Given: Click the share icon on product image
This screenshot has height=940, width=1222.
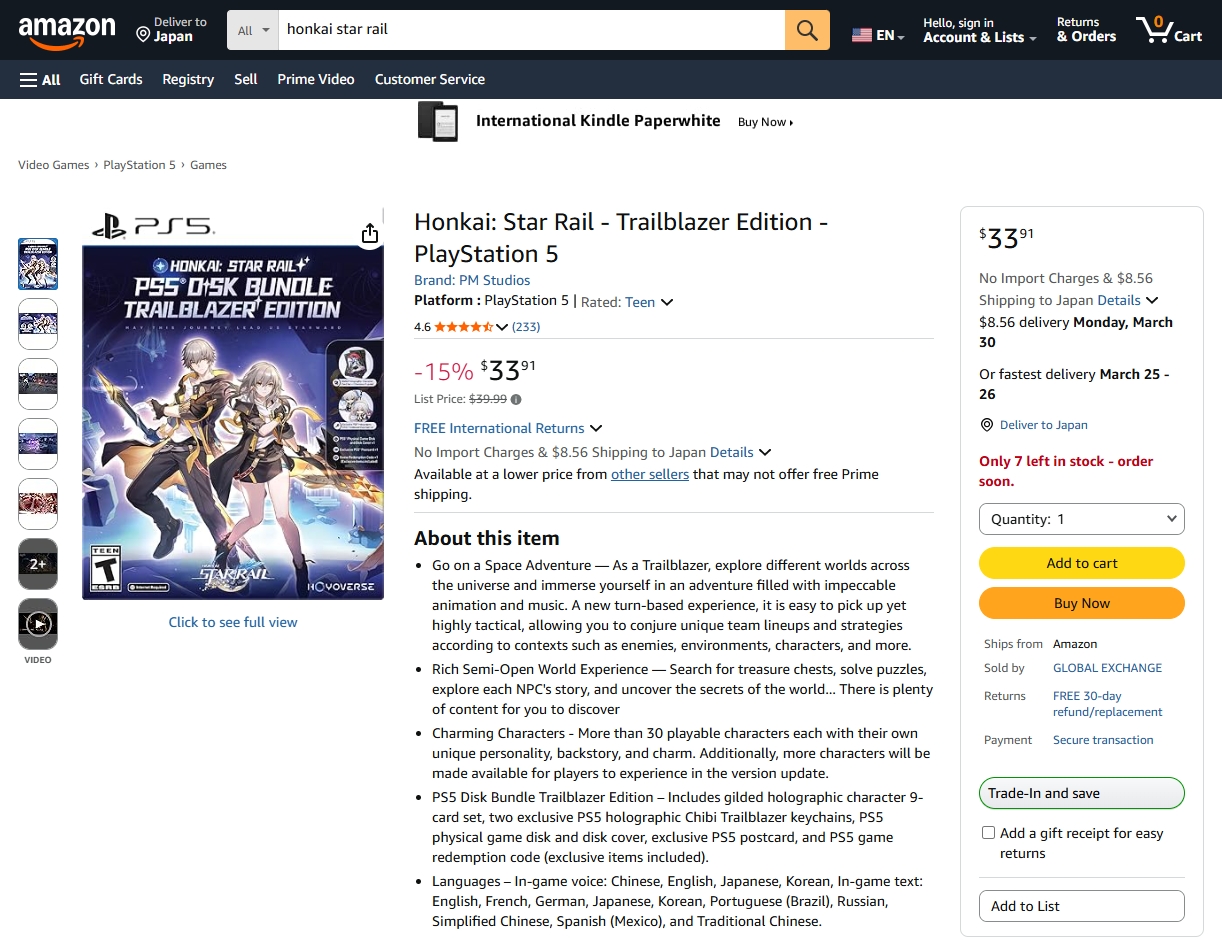Looking at the screenshot, I should [x=370, y=234].
